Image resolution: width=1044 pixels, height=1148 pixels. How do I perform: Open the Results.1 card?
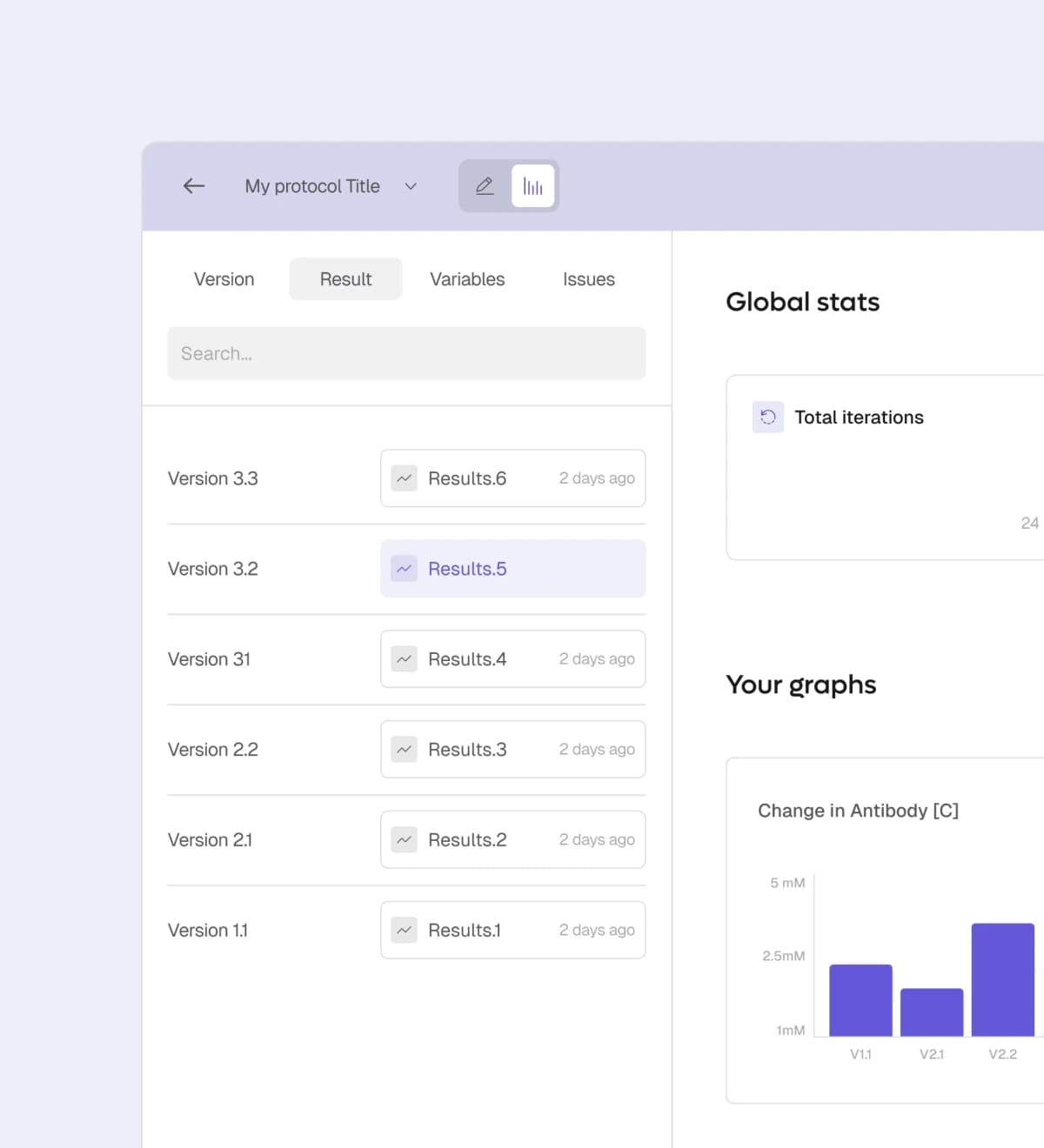coord(513,931)
